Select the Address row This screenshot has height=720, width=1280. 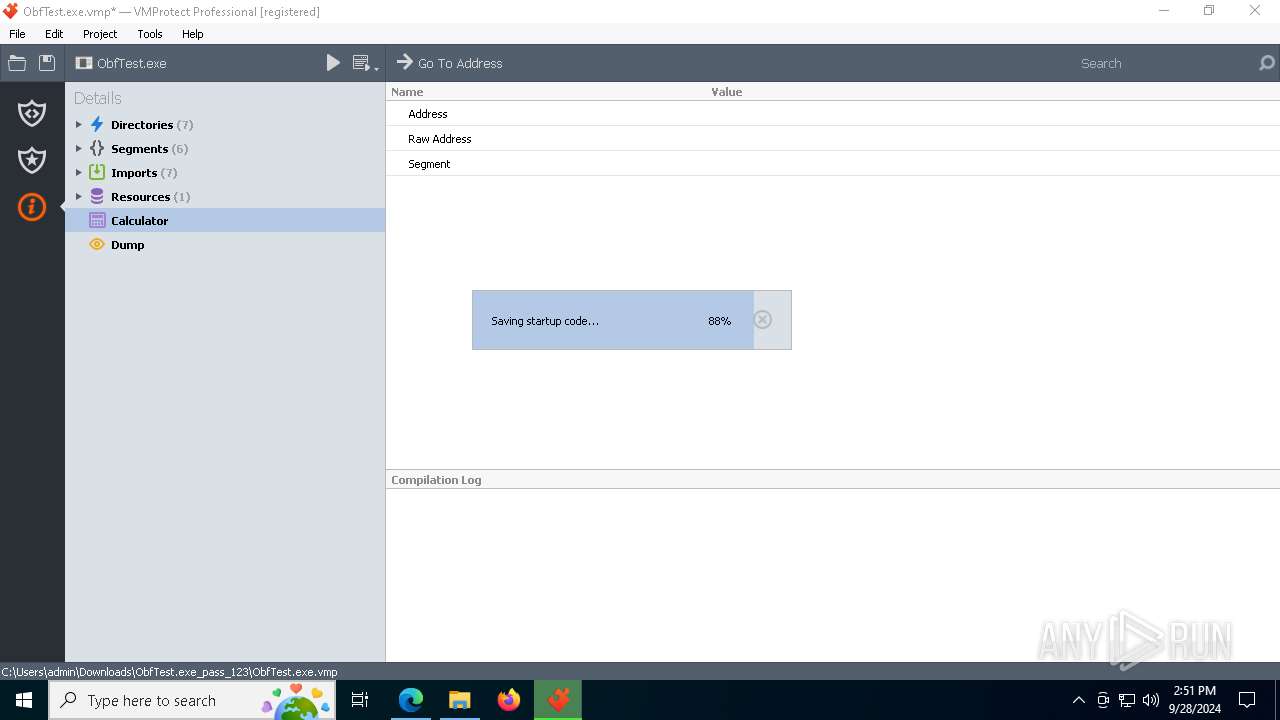pyautogui.click(x=833, y=114)
